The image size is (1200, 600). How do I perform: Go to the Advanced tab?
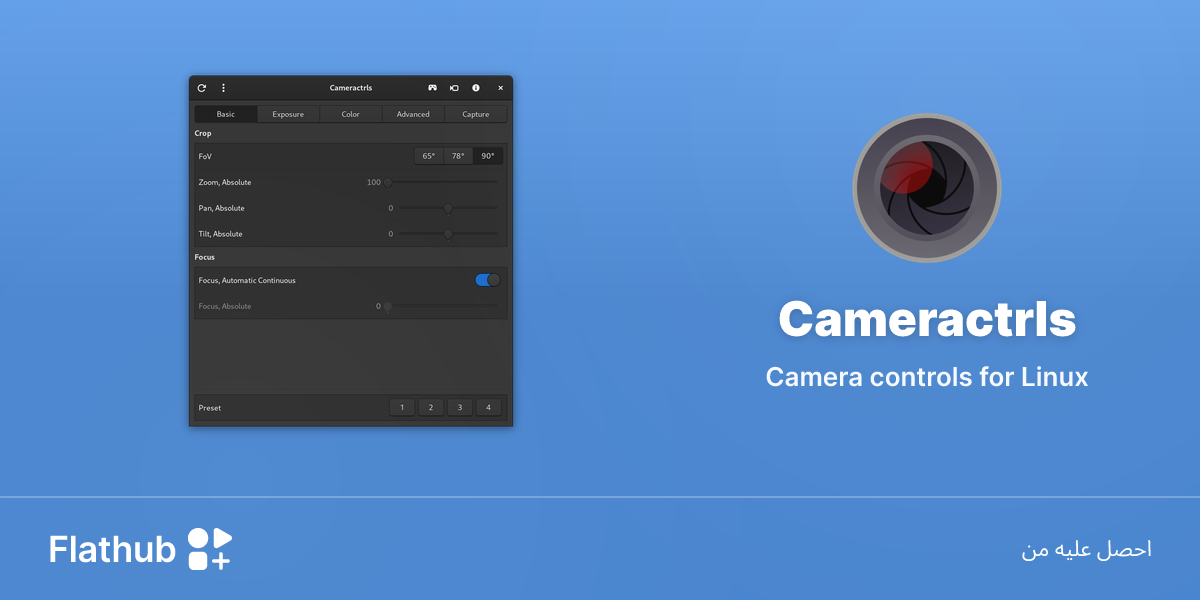coord(413,114)
